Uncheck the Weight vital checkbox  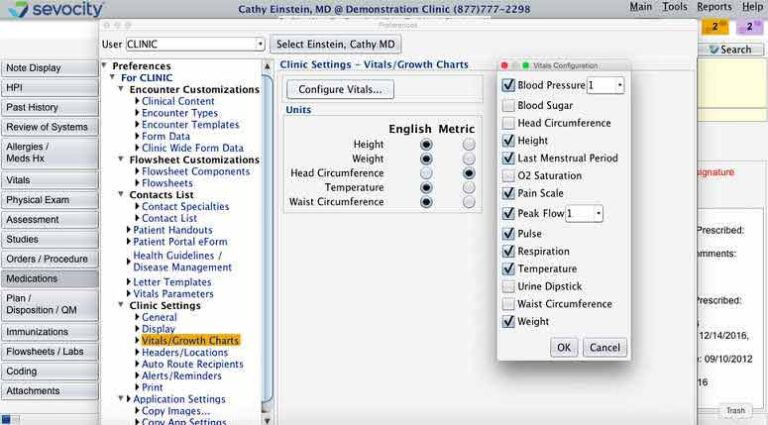(508, 321)
